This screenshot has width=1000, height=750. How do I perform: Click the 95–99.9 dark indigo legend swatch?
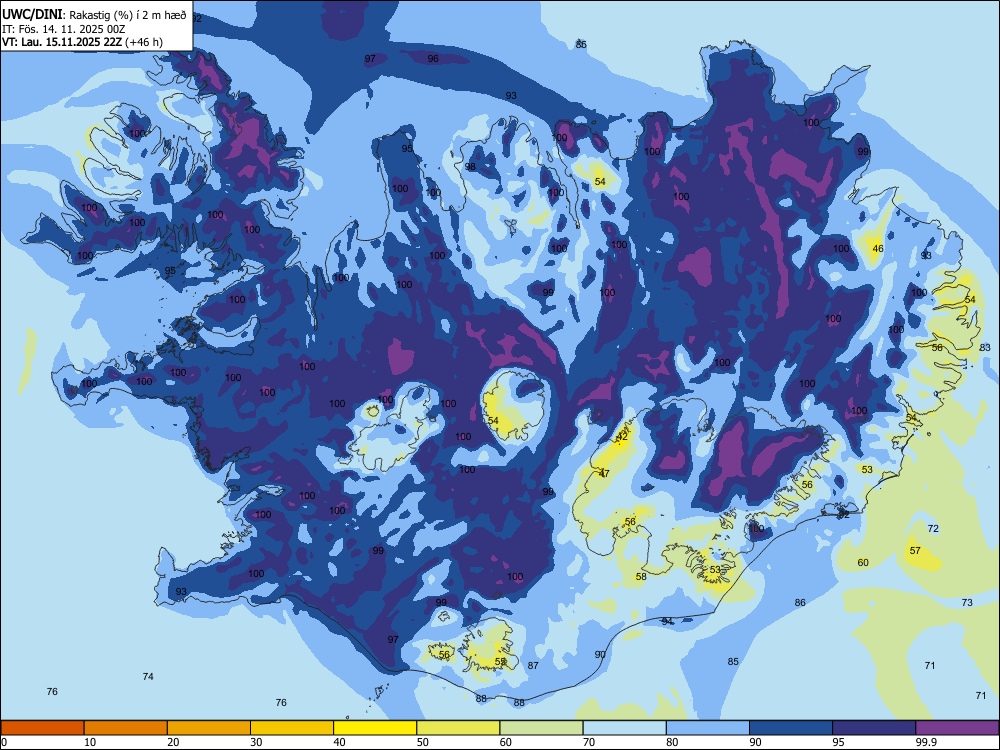(x=874, y=728)
